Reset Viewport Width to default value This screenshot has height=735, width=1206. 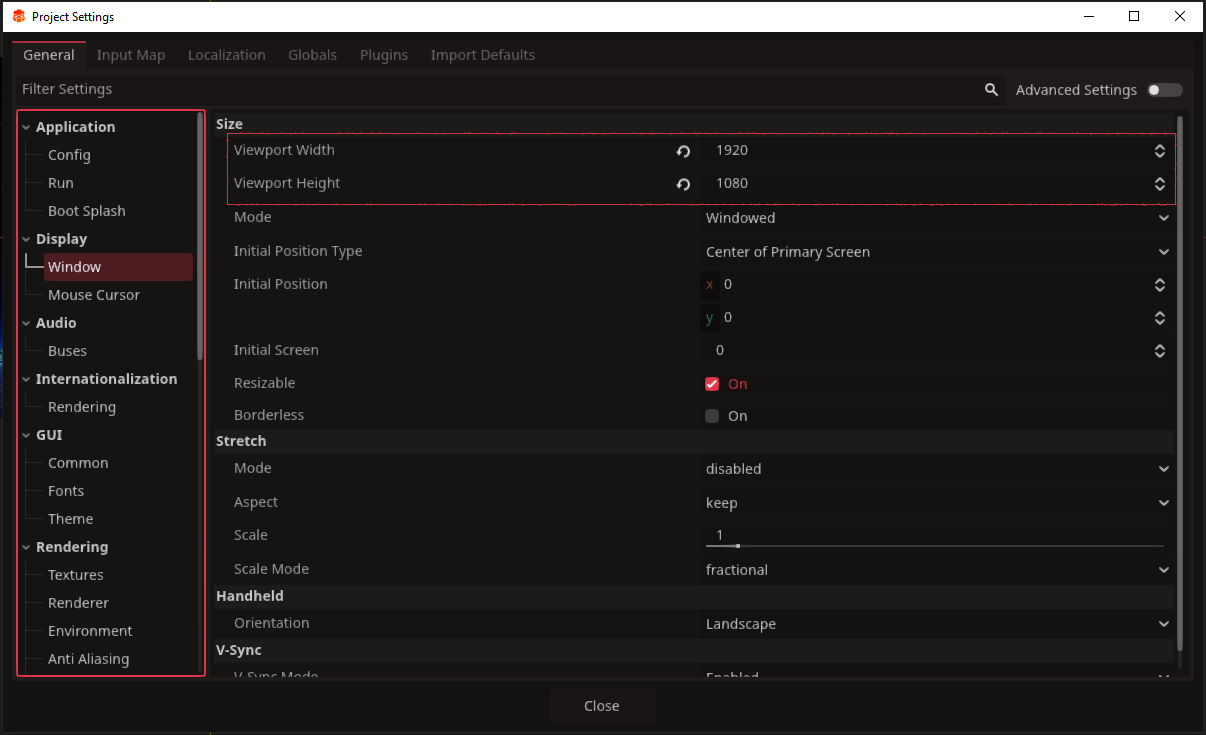click(683, 151)
